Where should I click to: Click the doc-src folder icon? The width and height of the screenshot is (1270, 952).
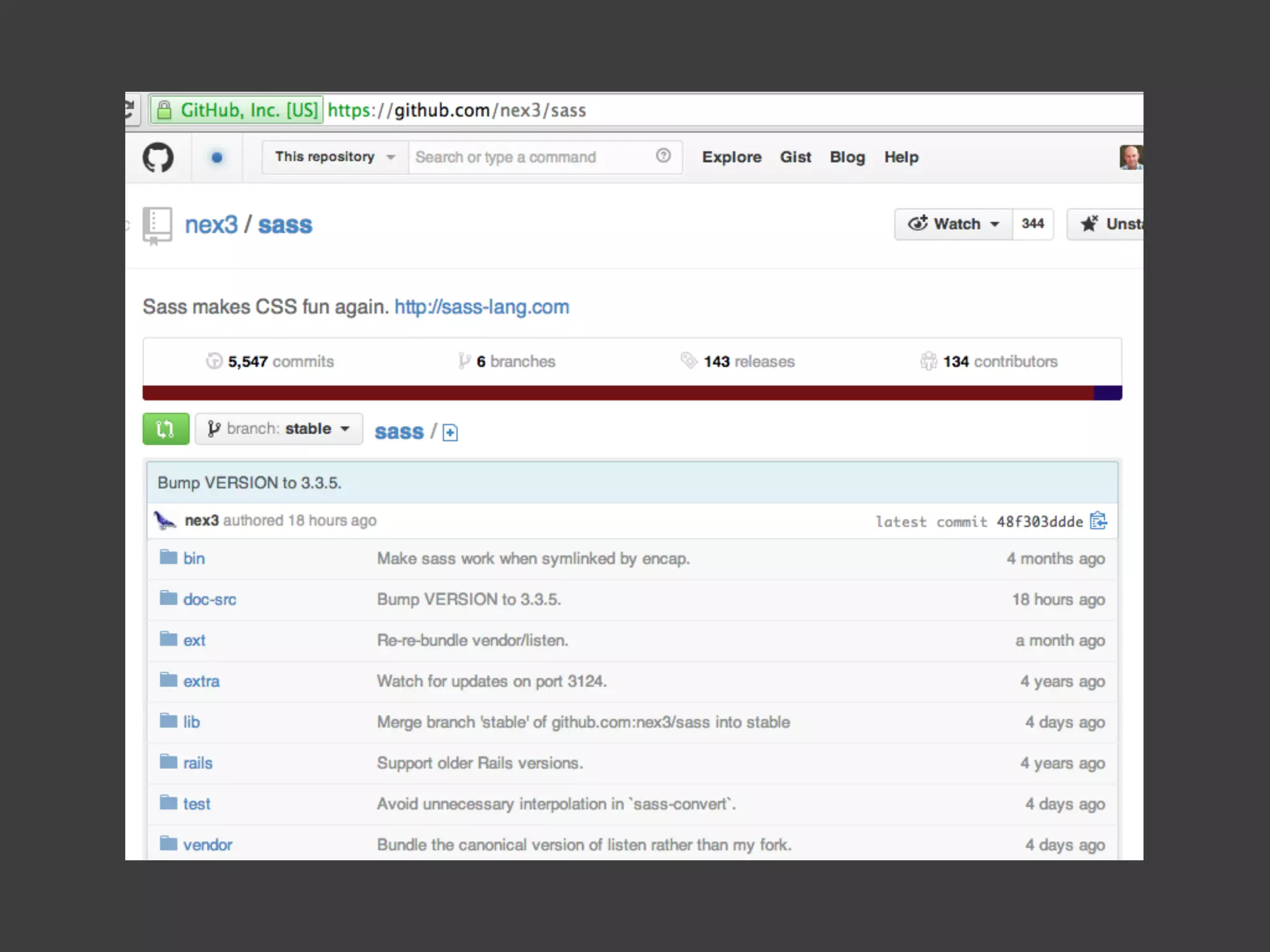click(168, 597)
